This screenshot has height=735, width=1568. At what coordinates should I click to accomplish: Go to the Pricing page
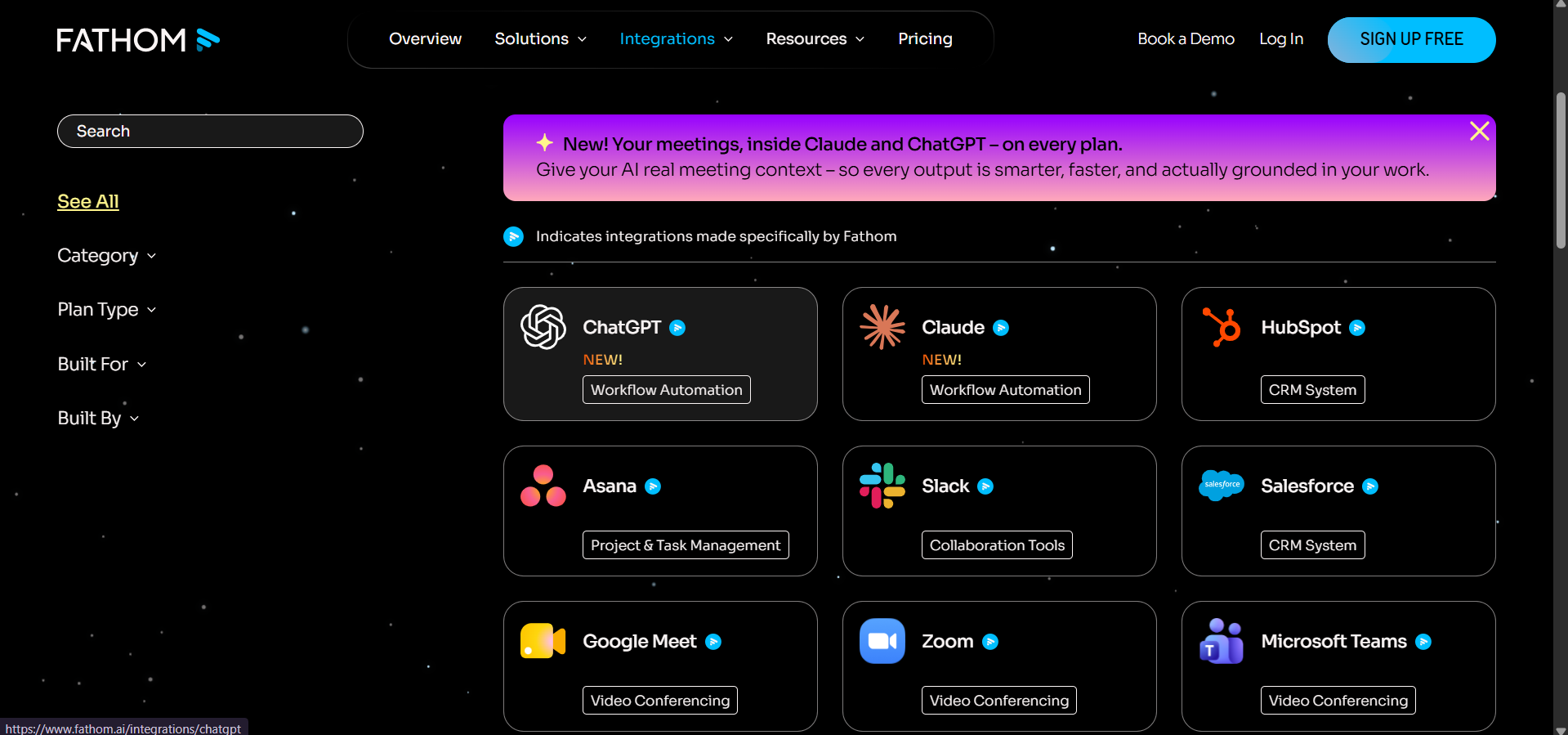925,39
